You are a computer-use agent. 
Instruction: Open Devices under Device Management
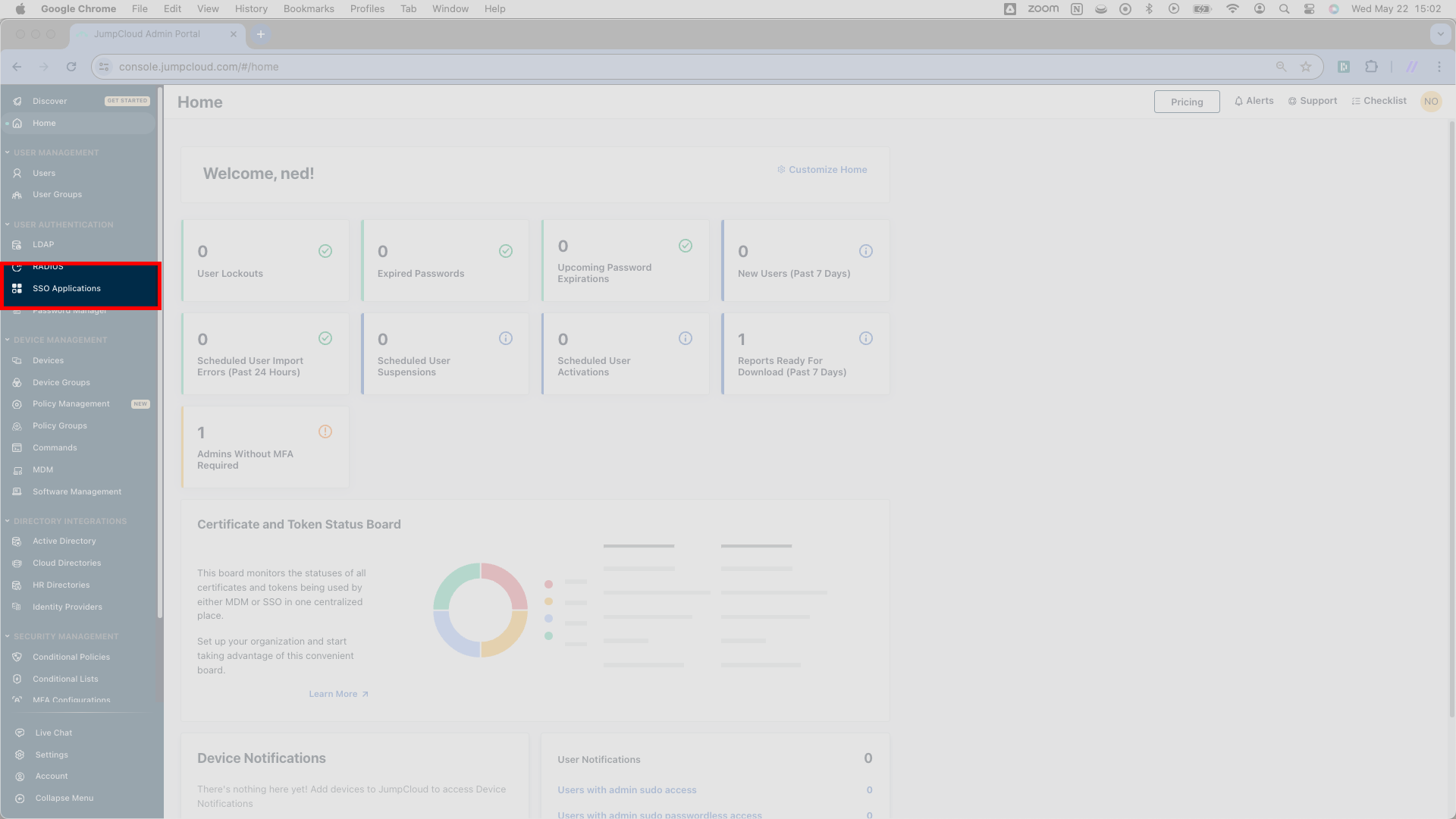pyautogui.click(x=46, y=360)
